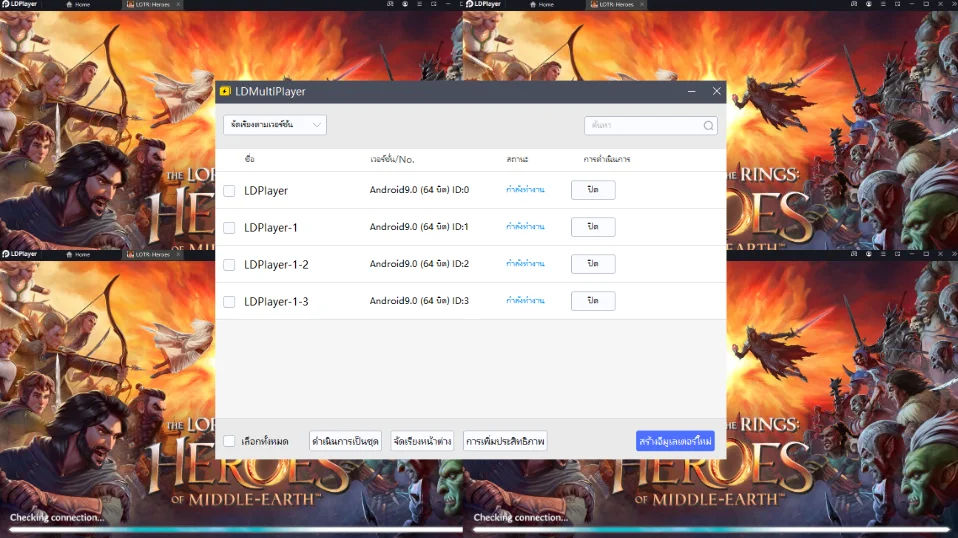
Task: Click the running status of LDPlayer-1-3
Action: [525, 300]
